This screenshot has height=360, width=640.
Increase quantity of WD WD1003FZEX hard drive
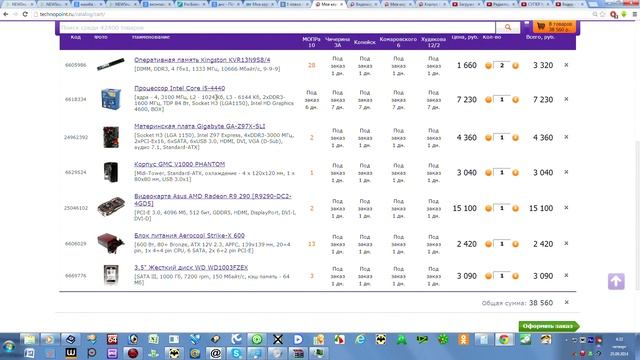[516, 276]
